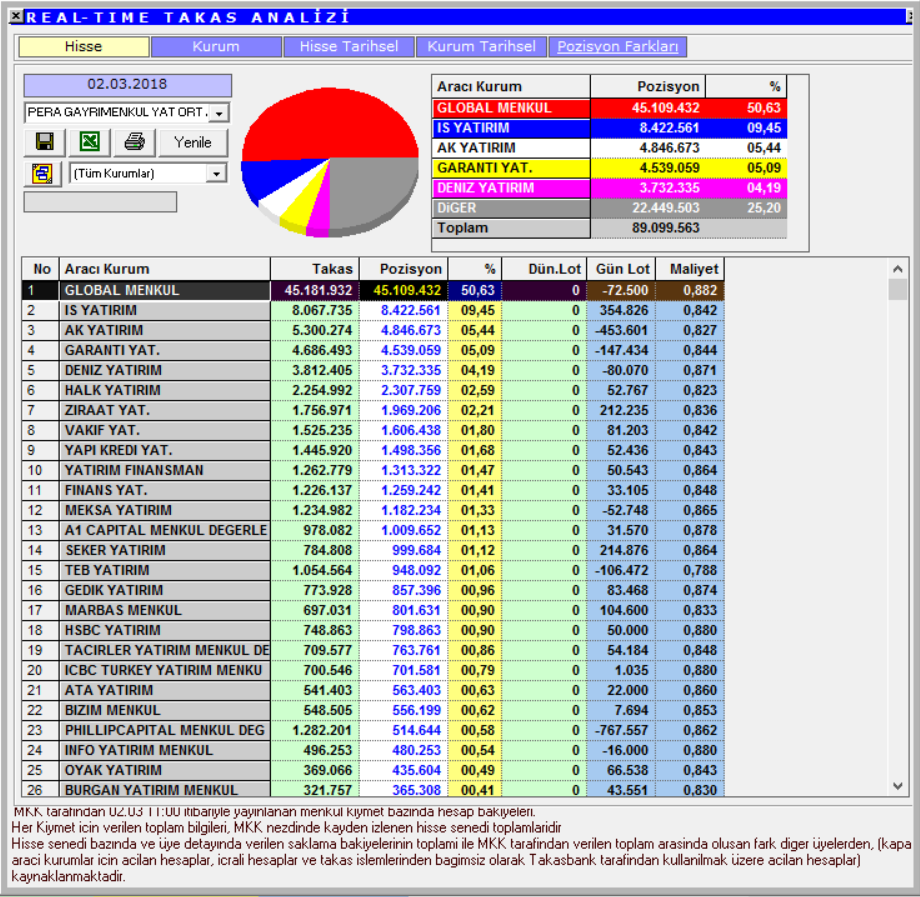Click the Toplam total row in legend

610,228
